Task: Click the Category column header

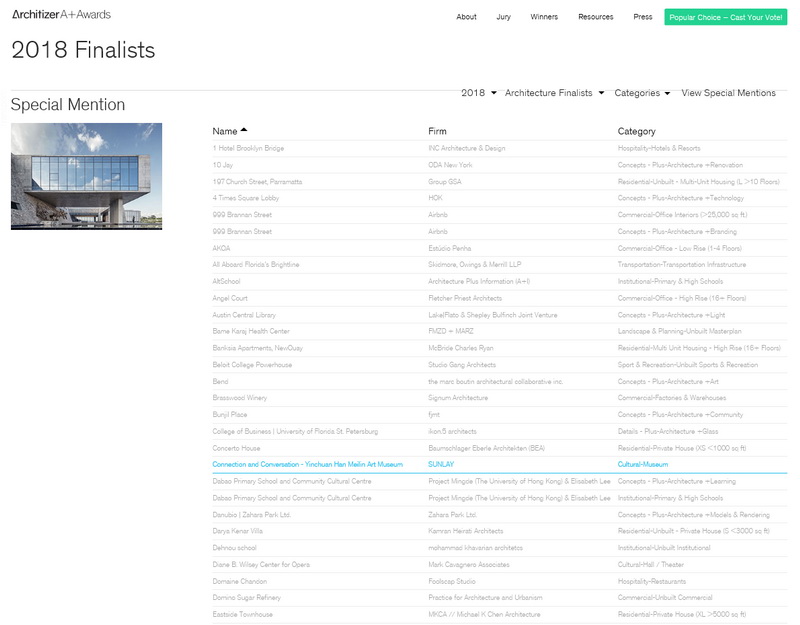Action: tap(636, 131)
